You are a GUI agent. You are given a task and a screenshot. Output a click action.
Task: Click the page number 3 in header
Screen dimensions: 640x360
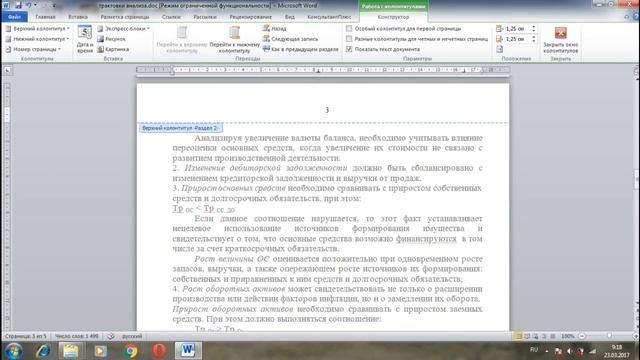click(327, 110)
